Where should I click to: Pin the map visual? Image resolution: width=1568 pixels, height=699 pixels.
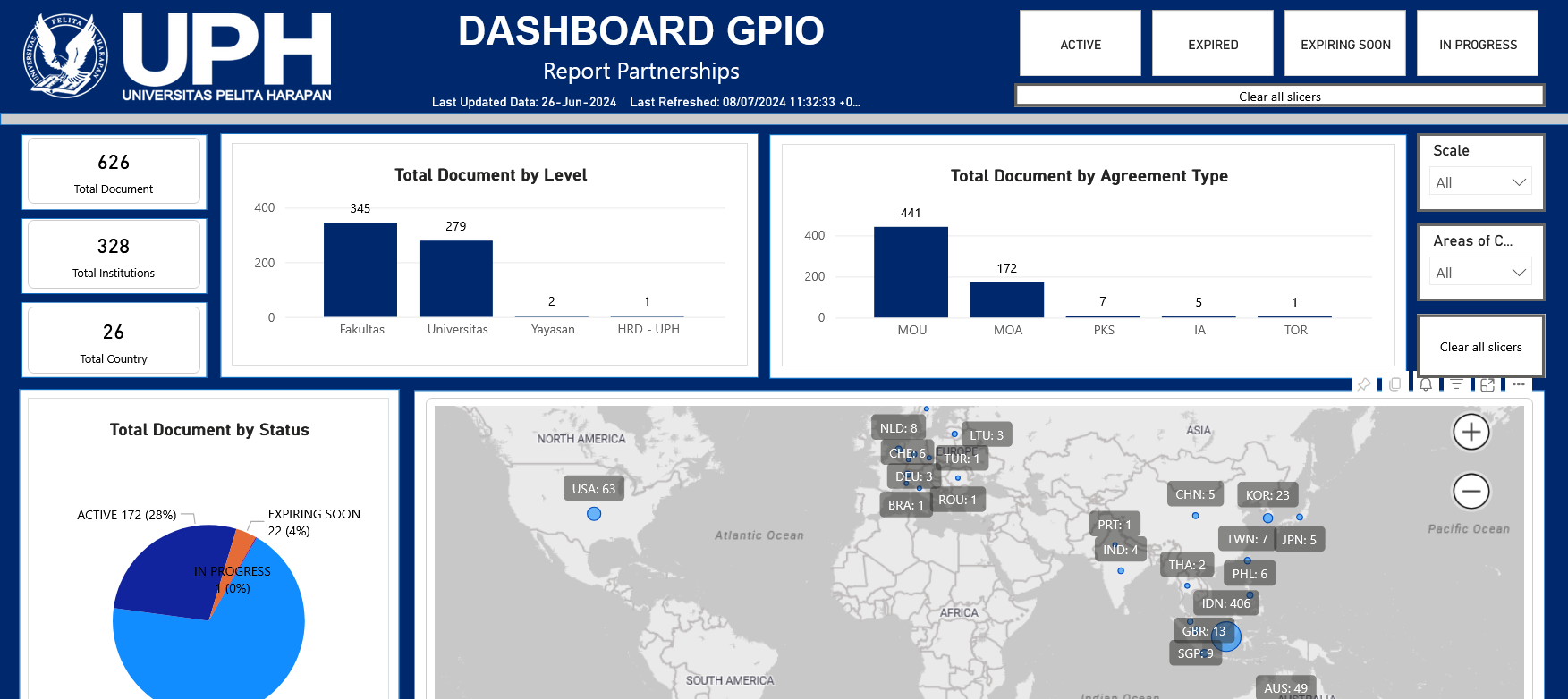[x=1364, y=384]
